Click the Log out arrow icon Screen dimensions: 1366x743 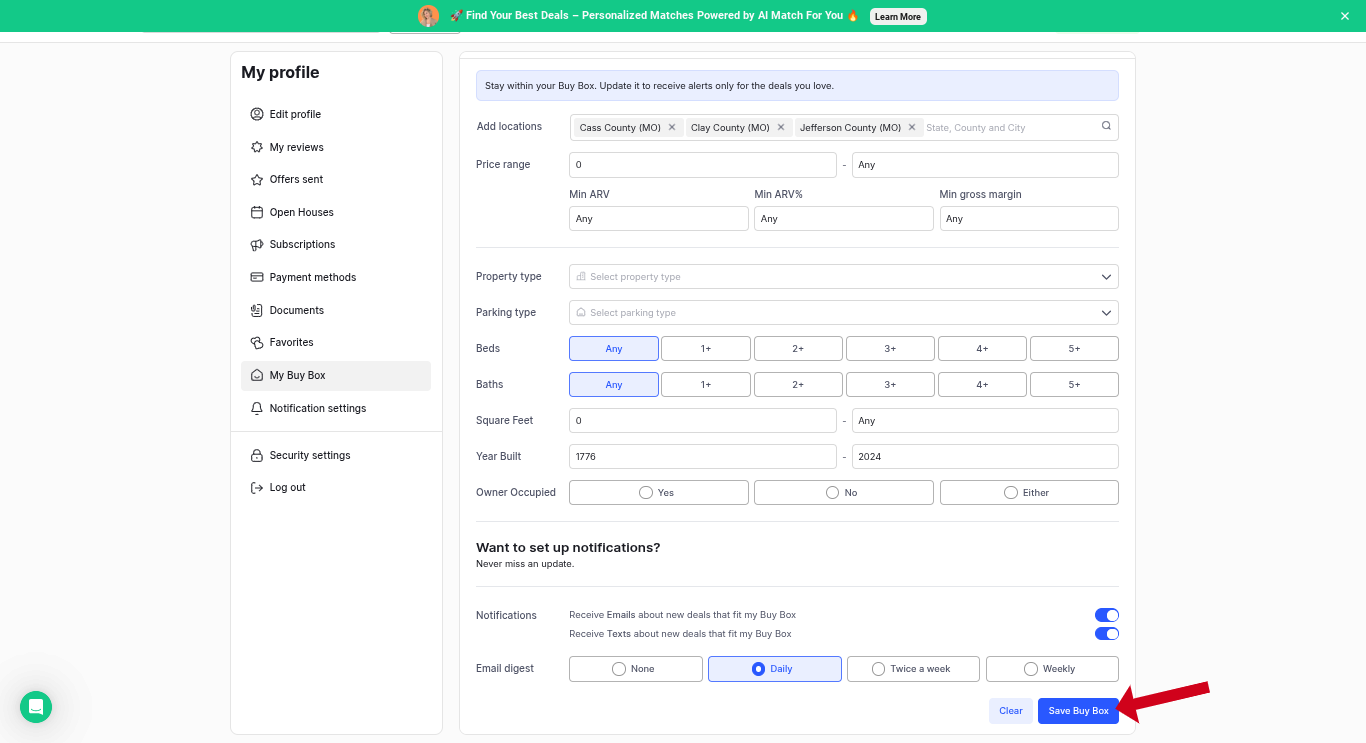click(257, 488)
